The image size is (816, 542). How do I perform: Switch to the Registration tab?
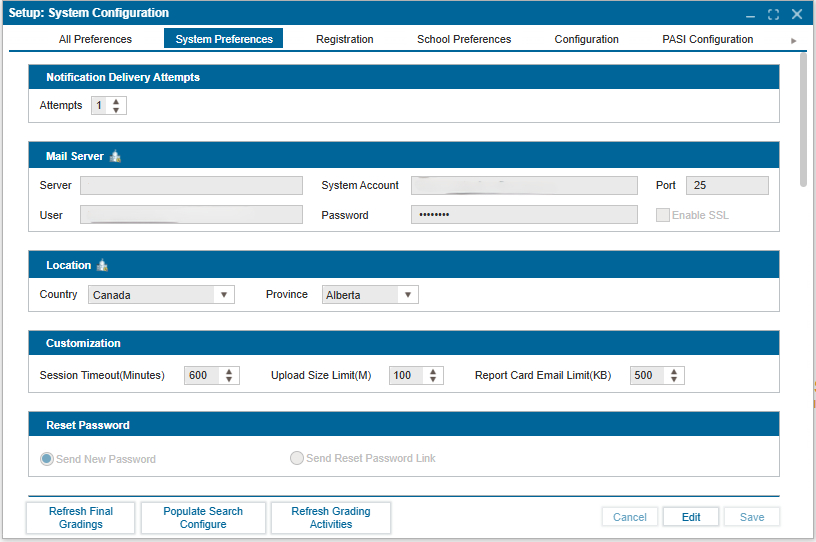[344, 40]
